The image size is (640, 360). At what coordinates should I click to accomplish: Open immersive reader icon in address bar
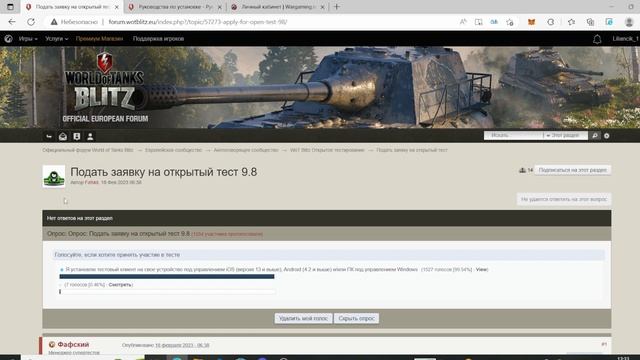[x=478, y=22]
